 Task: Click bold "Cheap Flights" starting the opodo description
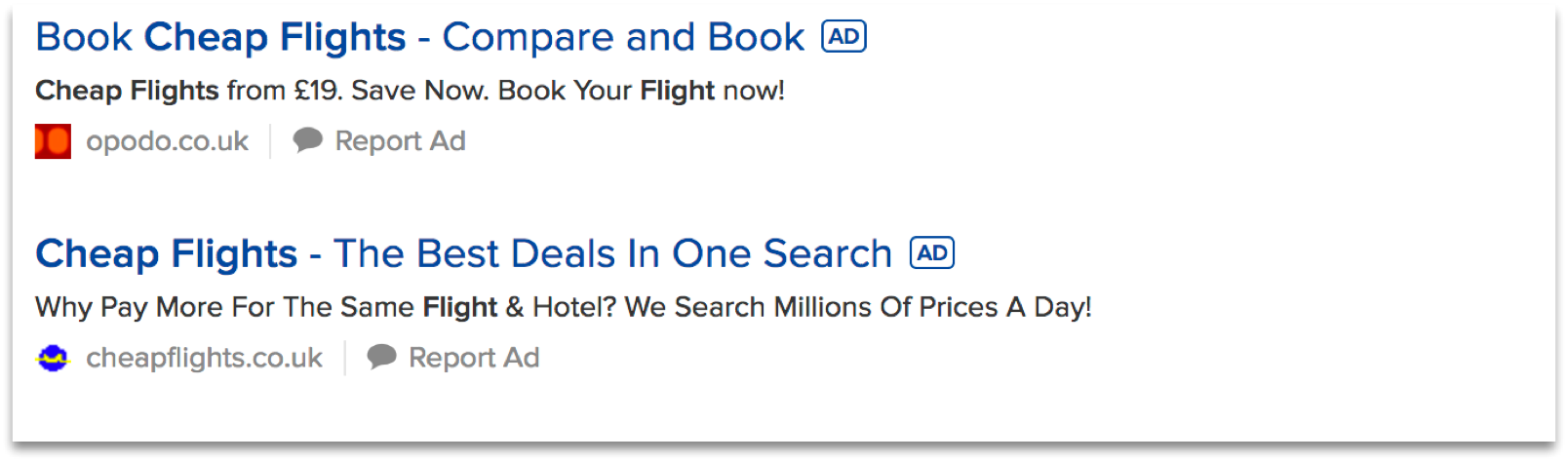click(x=127, y=91)
